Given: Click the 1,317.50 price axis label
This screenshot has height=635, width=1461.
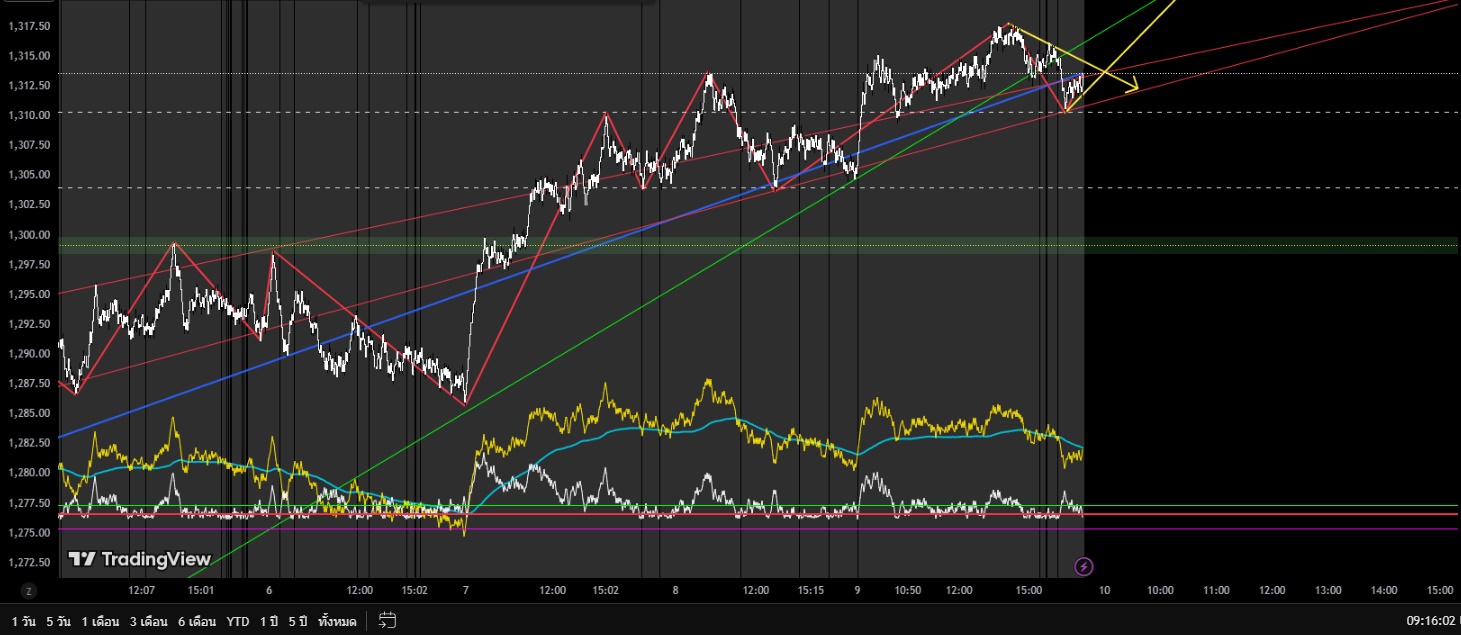Looking at the screenshot, I should (29, 26).
